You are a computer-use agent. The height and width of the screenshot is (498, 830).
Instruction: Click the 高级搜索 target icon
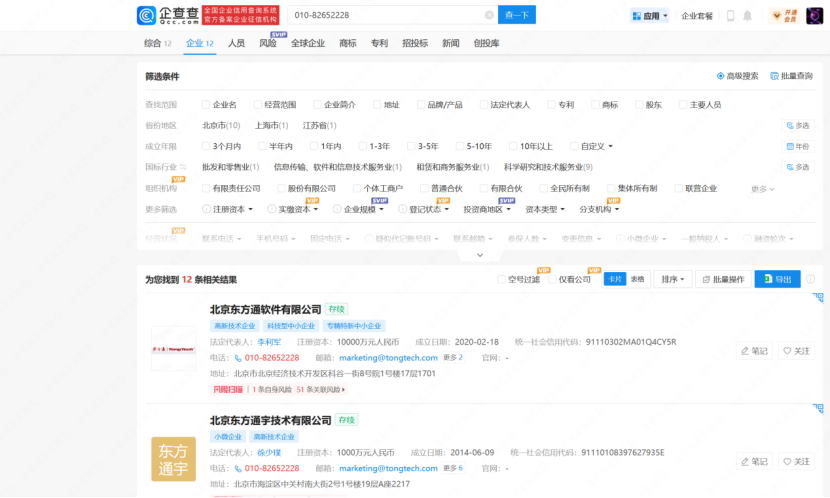point(720,76)
